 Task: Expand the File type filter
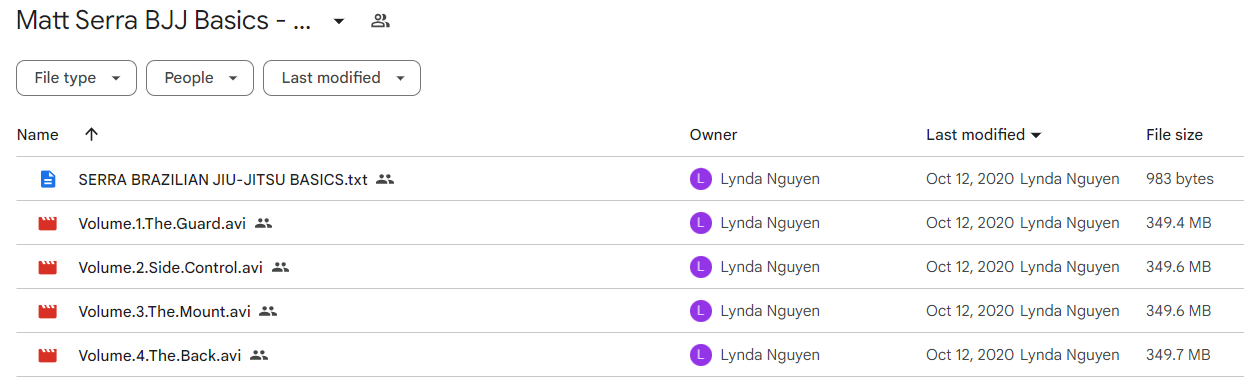[76, 78]
